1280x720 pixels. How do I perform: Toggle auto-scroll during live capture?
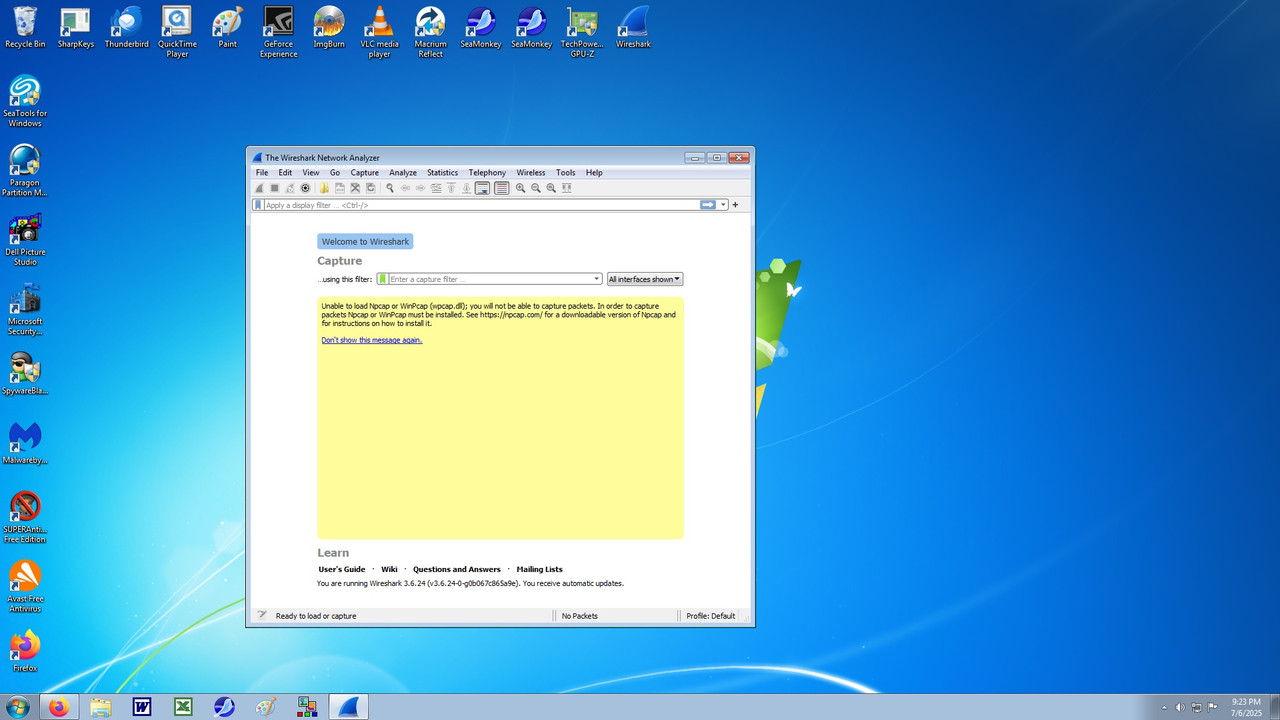[x=482, y=188]
